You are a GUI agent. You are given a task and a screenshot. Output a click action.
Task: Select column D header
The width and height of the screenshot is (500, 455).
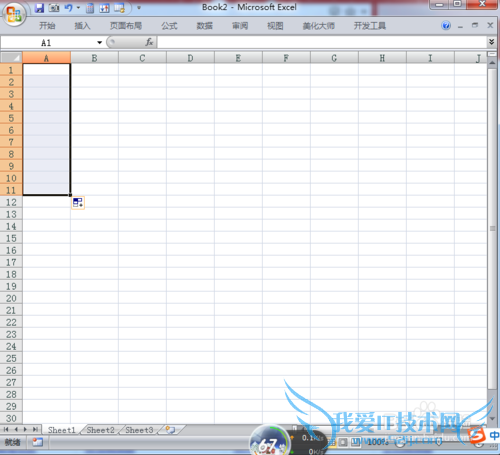coord(190,58)
